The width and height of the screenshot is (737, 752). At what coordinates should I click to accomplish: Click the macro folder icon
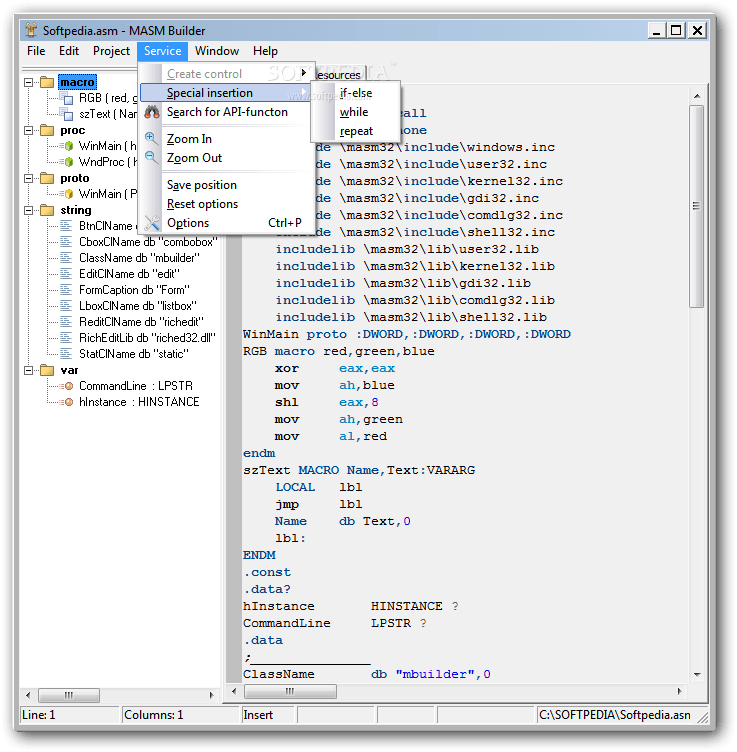pyautogui.click(x=47, y=82)
